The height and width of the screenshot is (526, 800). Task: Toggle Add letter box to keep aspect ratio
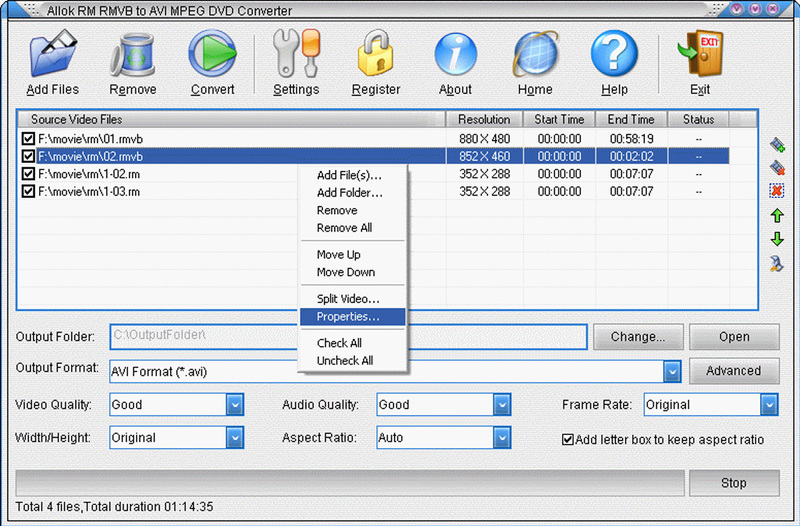[x=567, y=440]
